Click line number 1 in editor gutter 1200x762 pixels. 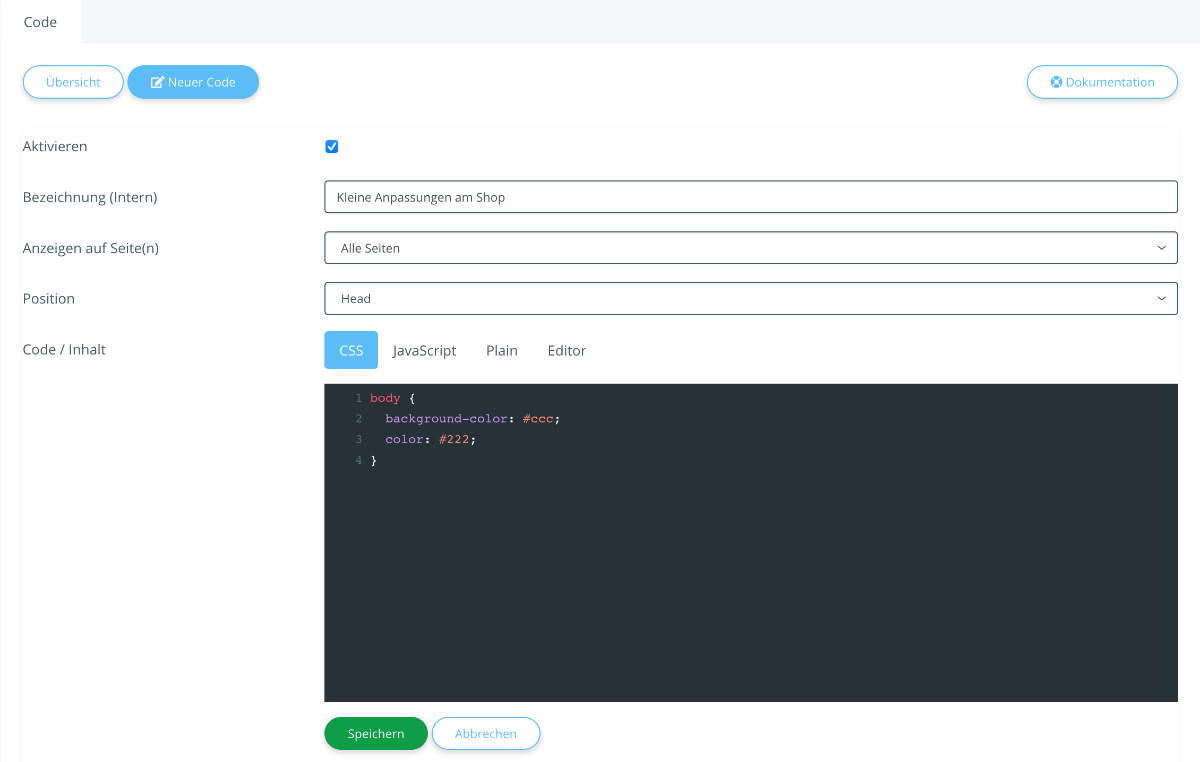click(x=358, y=398)
